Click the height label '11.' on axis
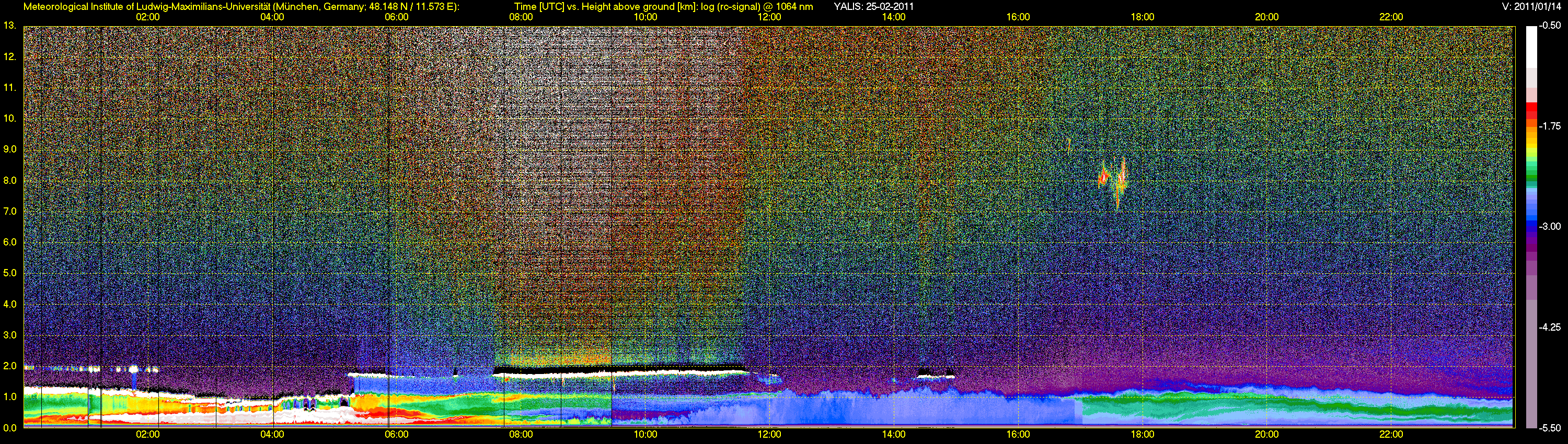This screenshot has width=1568, height=444. 9,88
